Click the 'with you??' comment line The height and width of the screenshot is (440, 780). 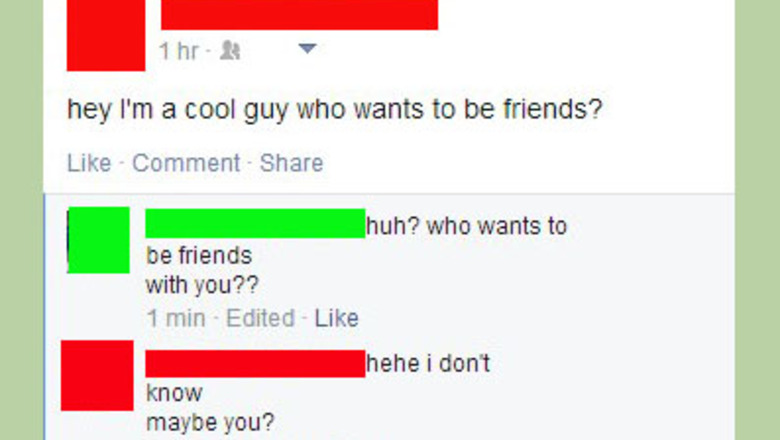pos(202,285)
